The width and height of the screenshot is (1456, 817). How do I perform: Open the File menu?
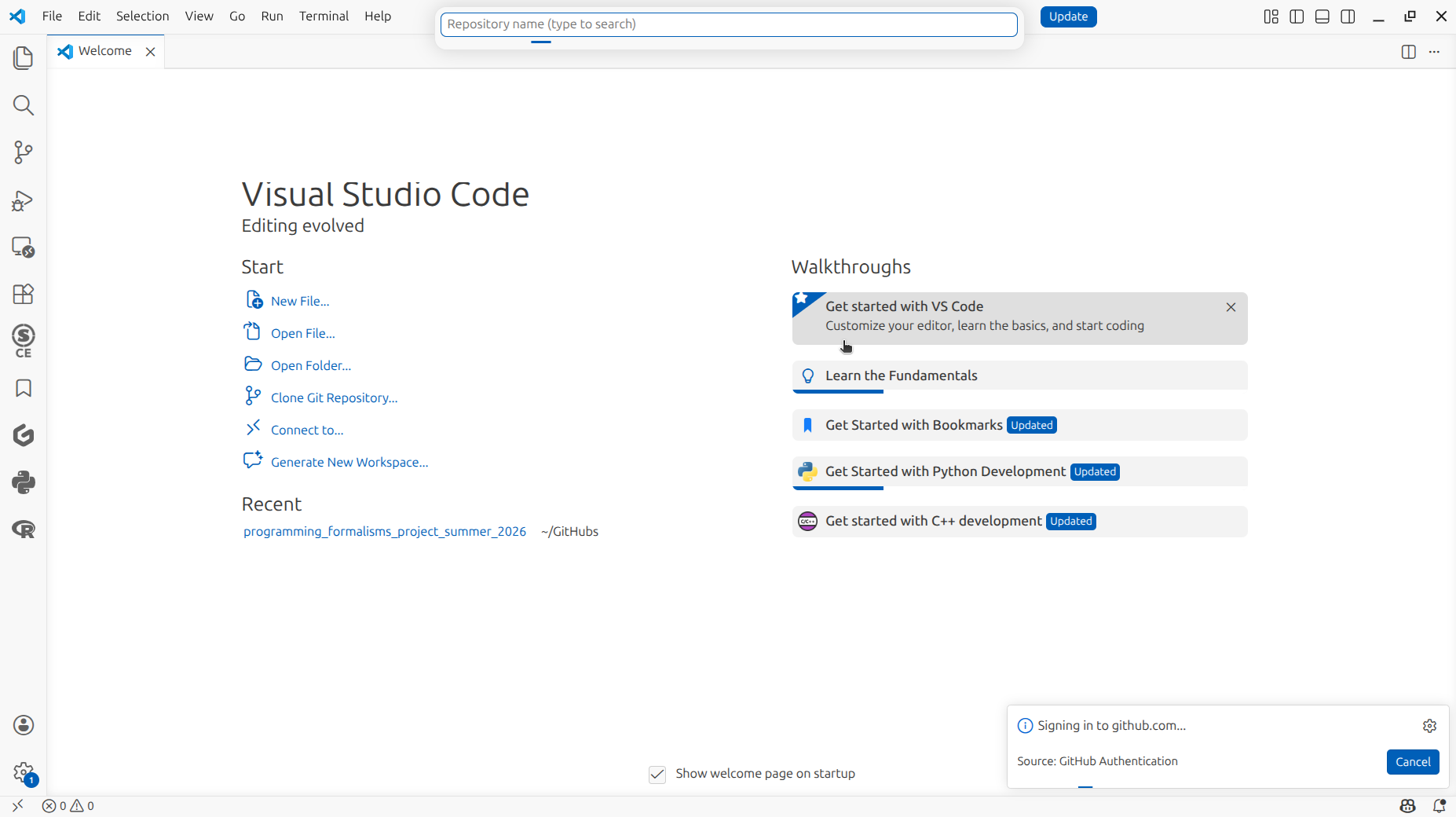click(x=52, y=16)
